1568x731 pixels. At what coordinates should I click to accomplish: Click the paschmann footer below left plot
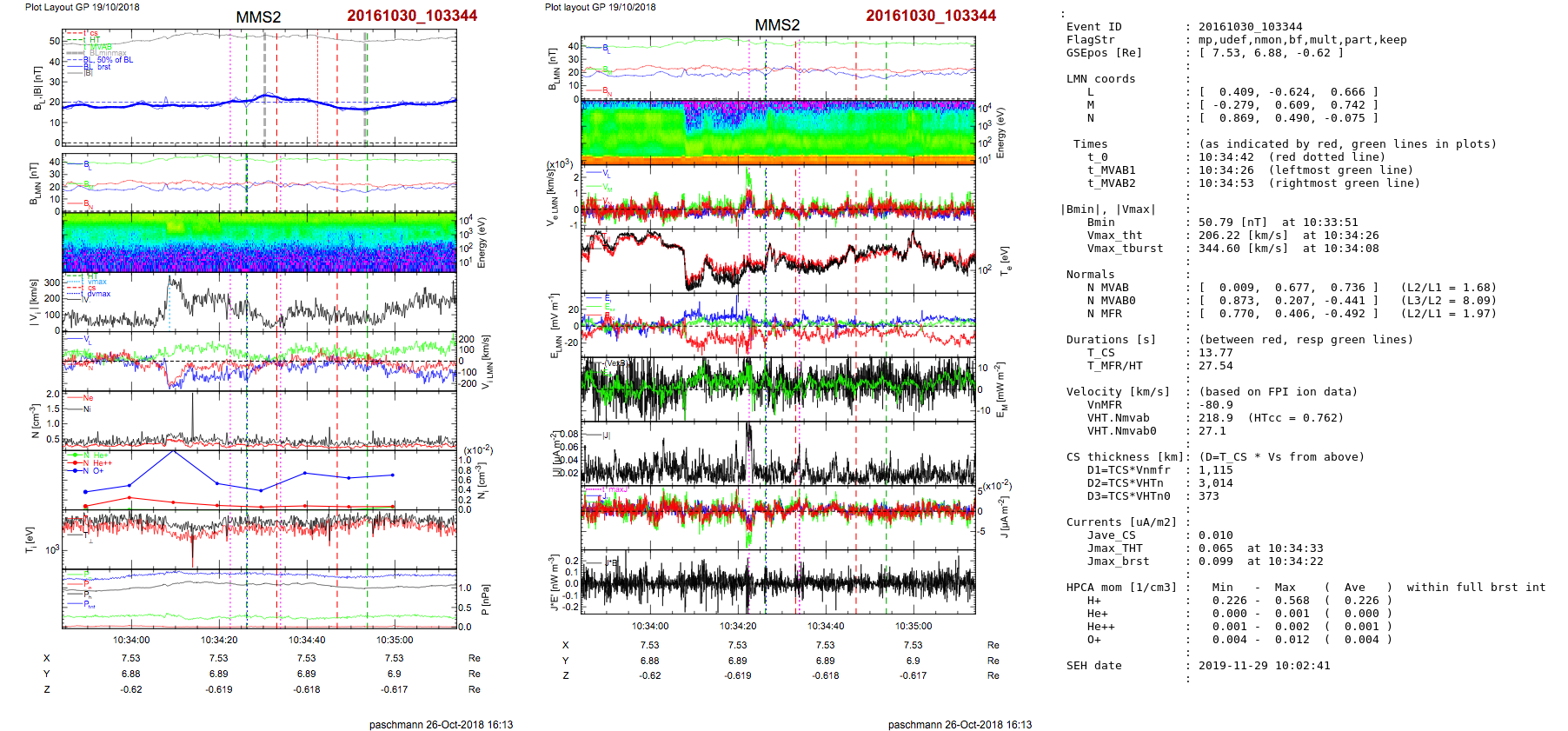click(441, 724)
